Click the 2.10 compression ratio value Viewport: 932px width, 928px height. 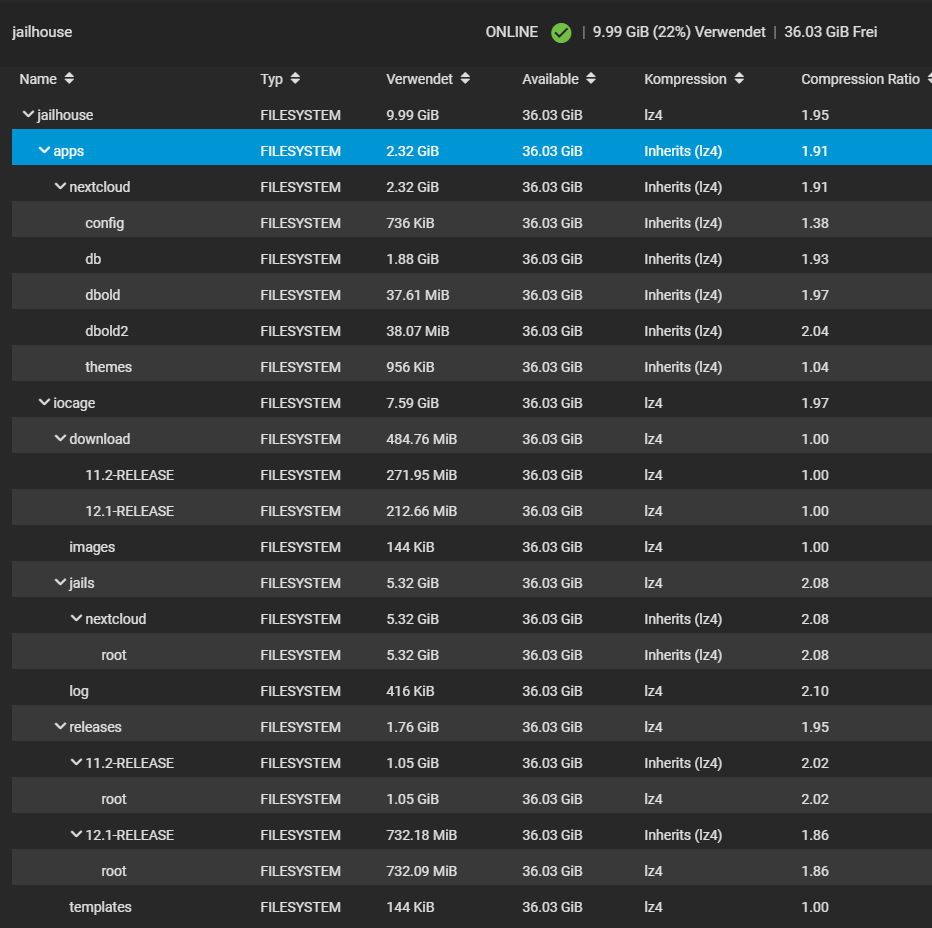[815, 691]
